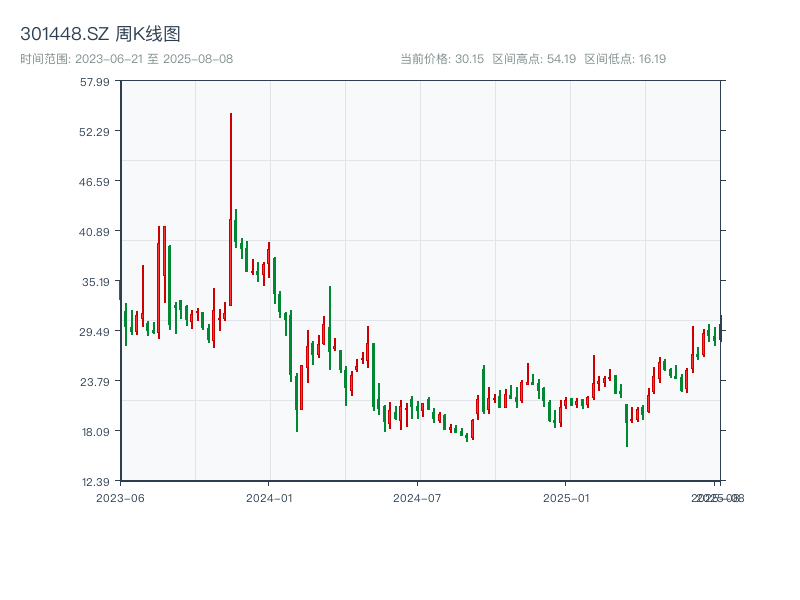Click the tallest red candlestick peaking near 54
This screenshot has width=800, height=600.
231,209
